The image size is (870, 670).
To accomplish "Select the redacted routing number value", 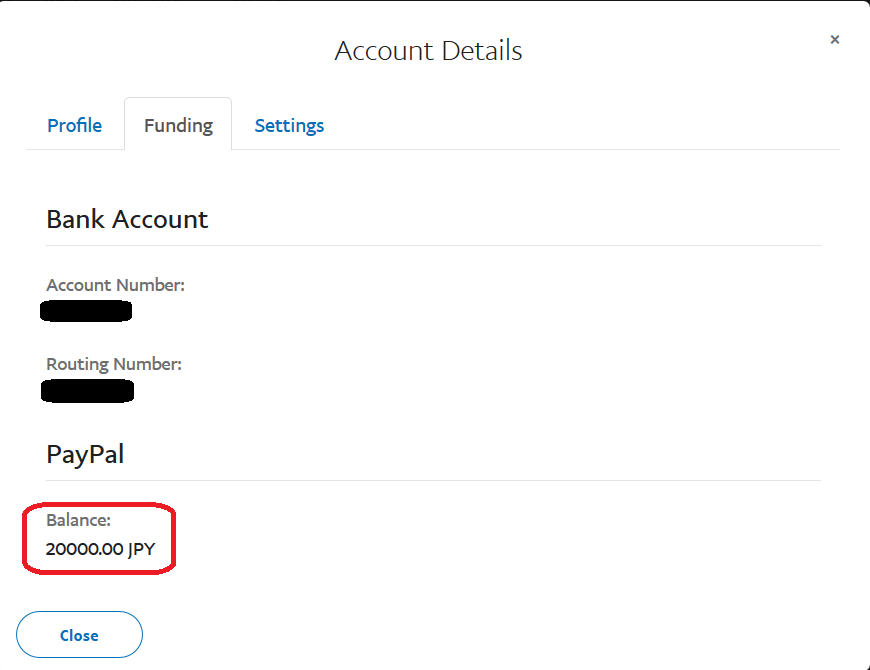I will [87, 390].
